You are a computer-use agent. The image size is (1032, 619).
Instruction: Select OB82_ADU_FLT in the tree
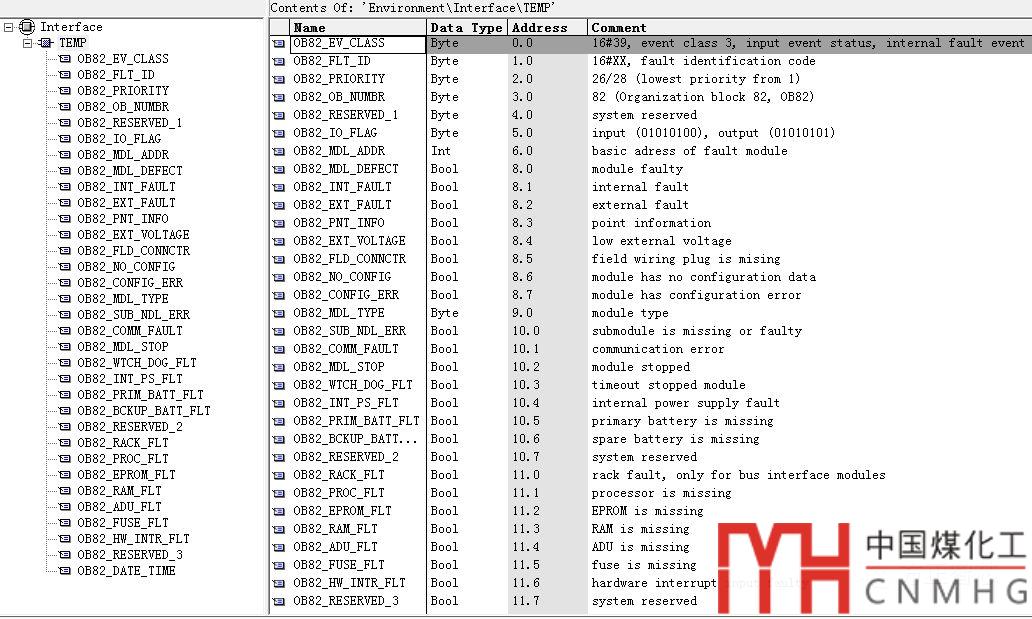(x=119, y=507)
